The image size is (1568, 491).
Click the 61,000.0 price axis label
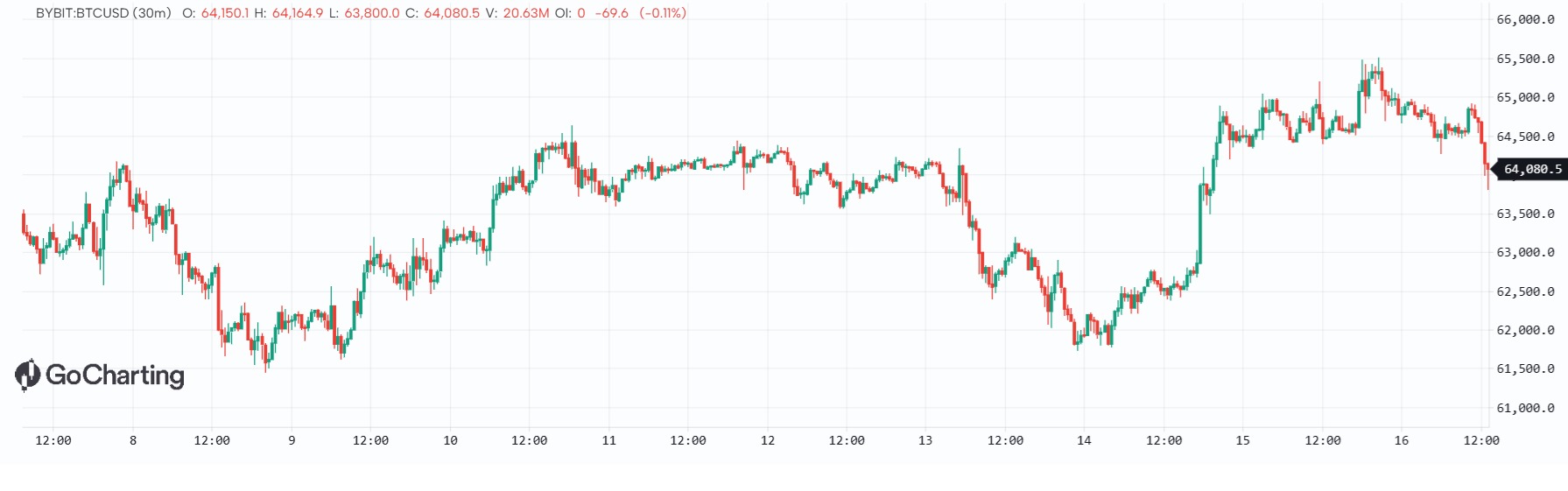(1525, 408)
